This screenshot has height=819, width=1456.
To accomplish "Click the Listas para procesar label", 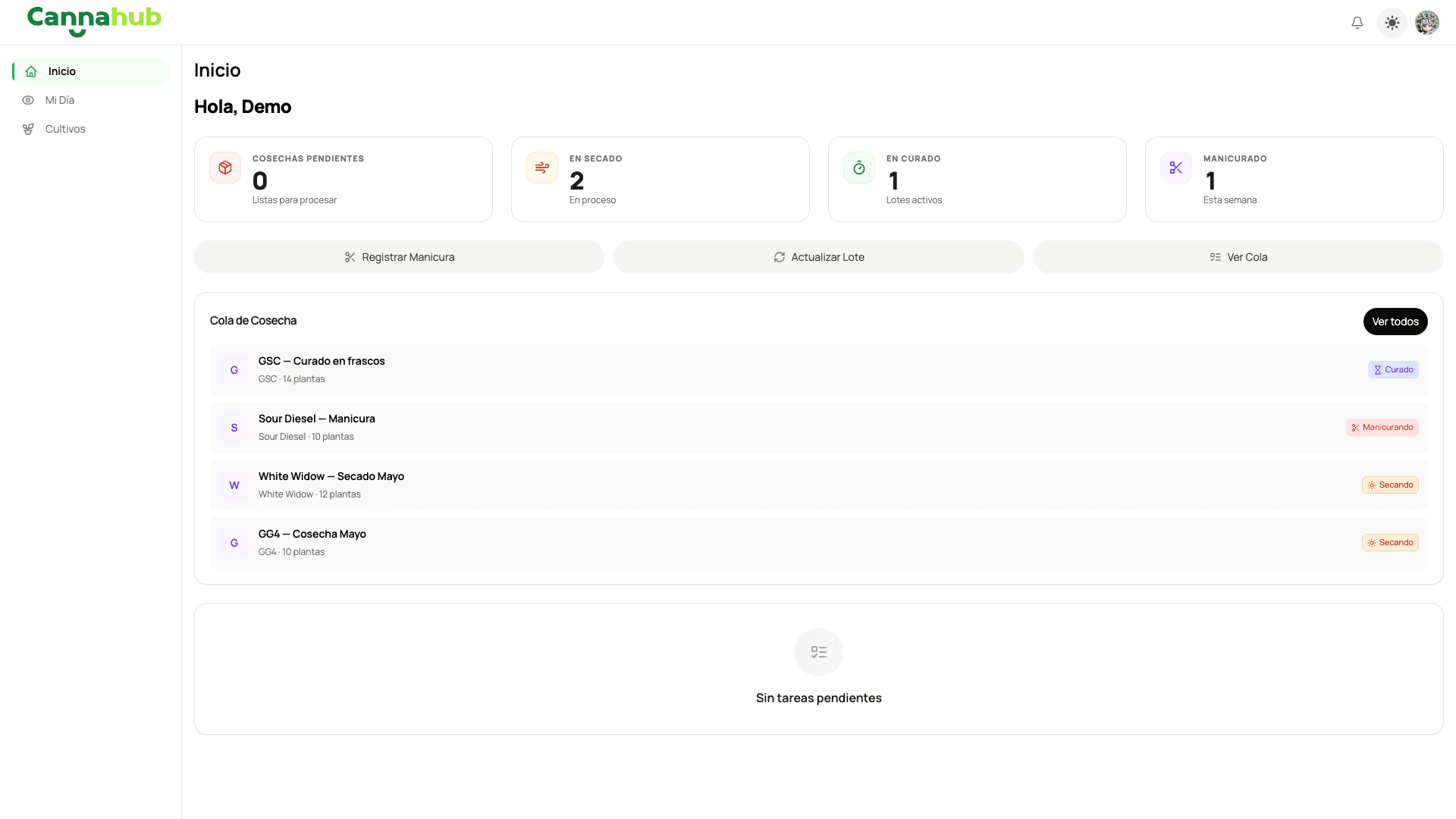I will click(294, 200).
